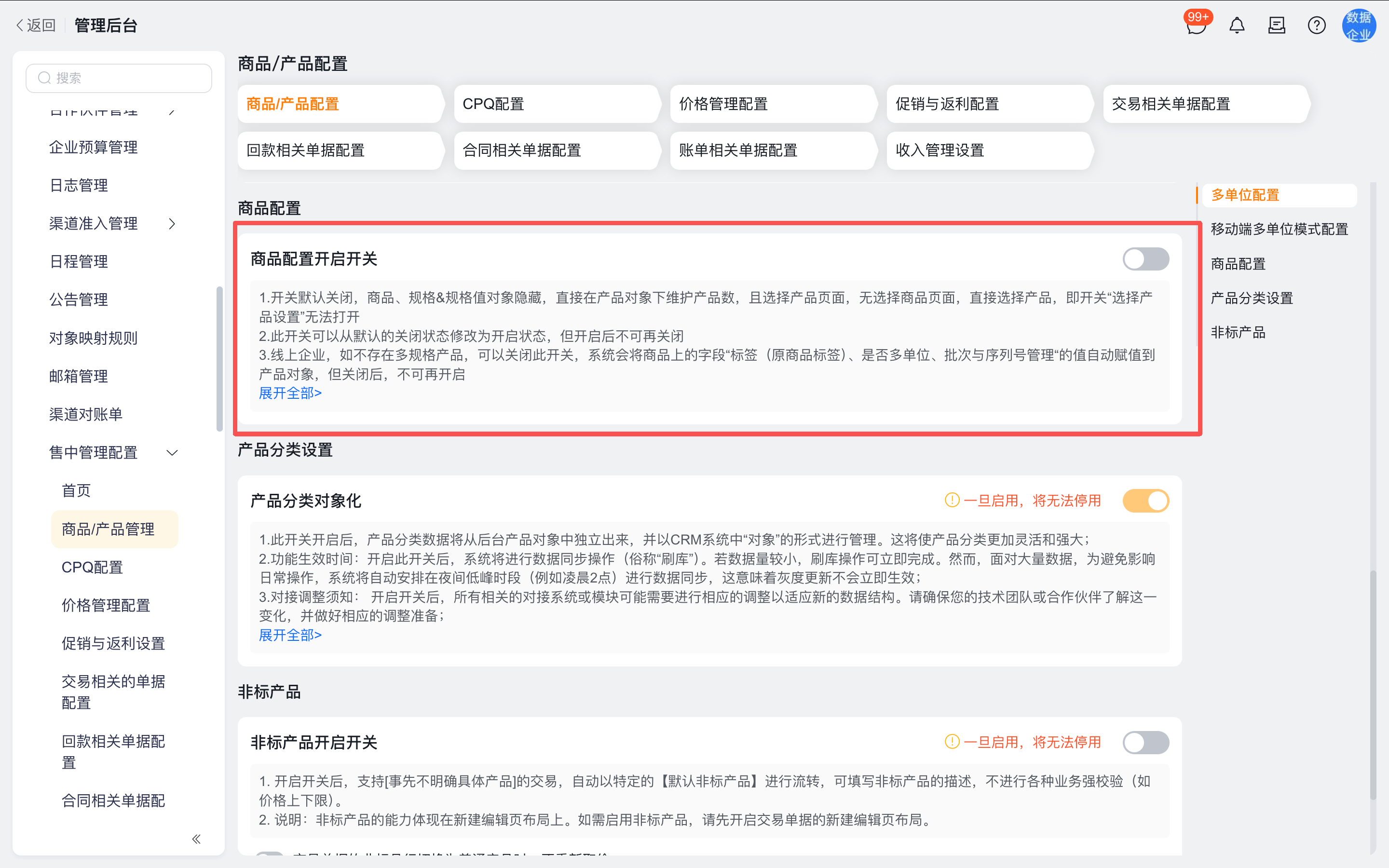This screenshot has height=868, width=1389.
Task: Switch to the 促销与返利配置 tab
Action: 990,104
